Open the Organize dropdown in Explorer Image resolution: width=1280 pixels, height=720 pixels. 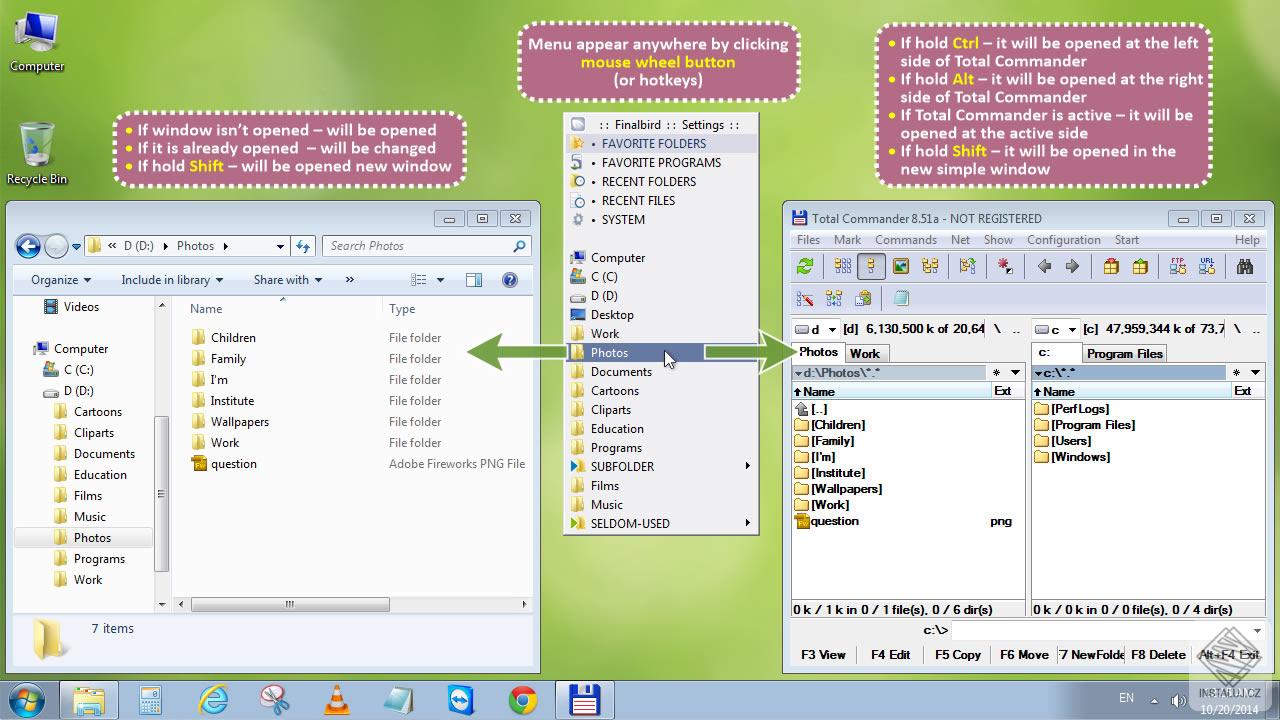point(61,280)
